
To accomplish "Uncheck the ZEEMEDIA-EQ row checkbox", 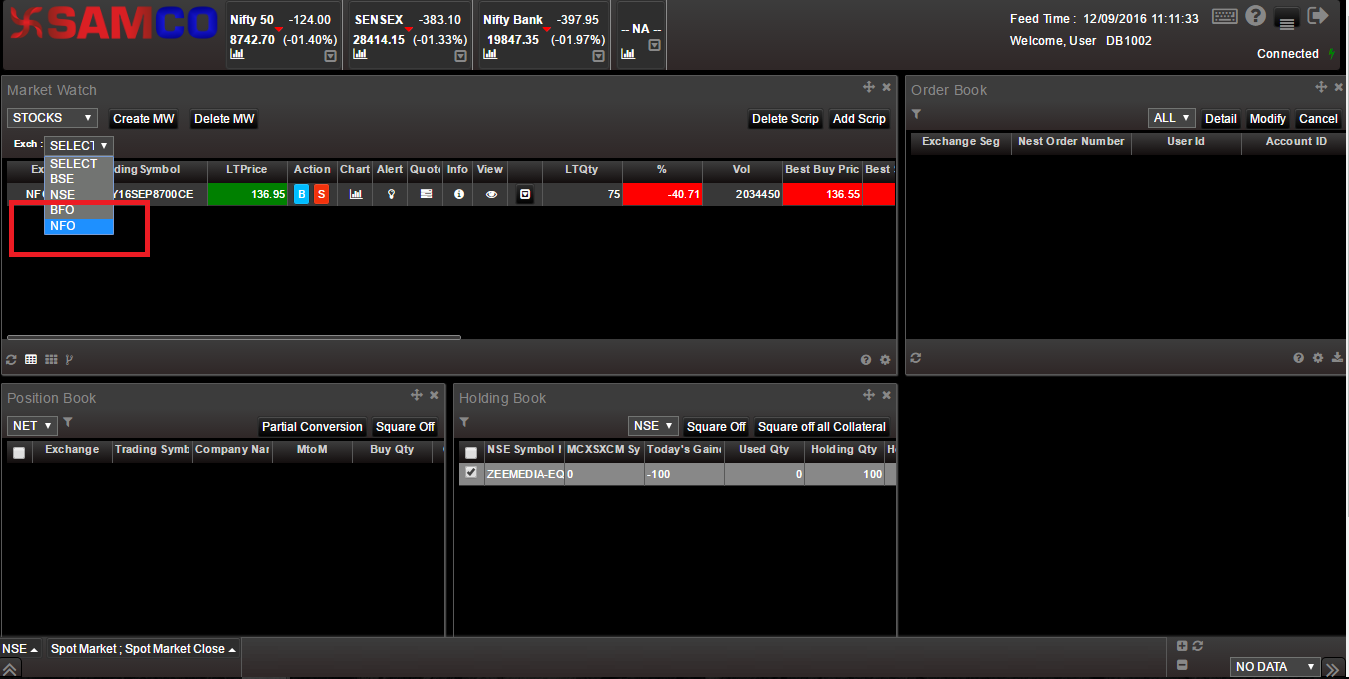I will 471,473.
